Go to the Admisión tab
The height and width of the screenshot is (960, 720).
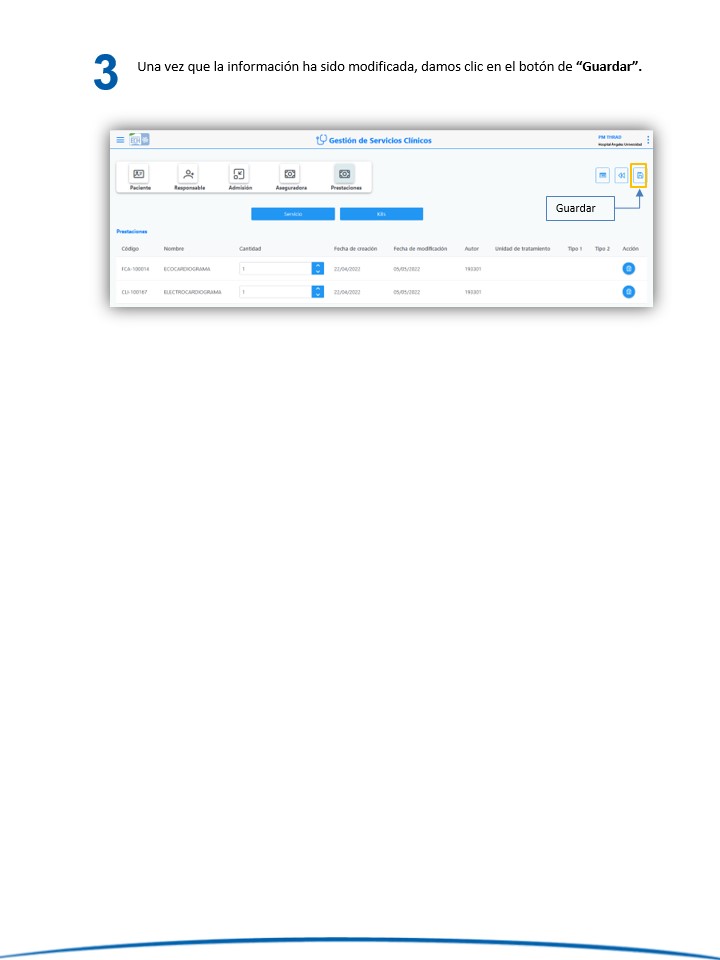pyautogui.click(x=240, y=177)
